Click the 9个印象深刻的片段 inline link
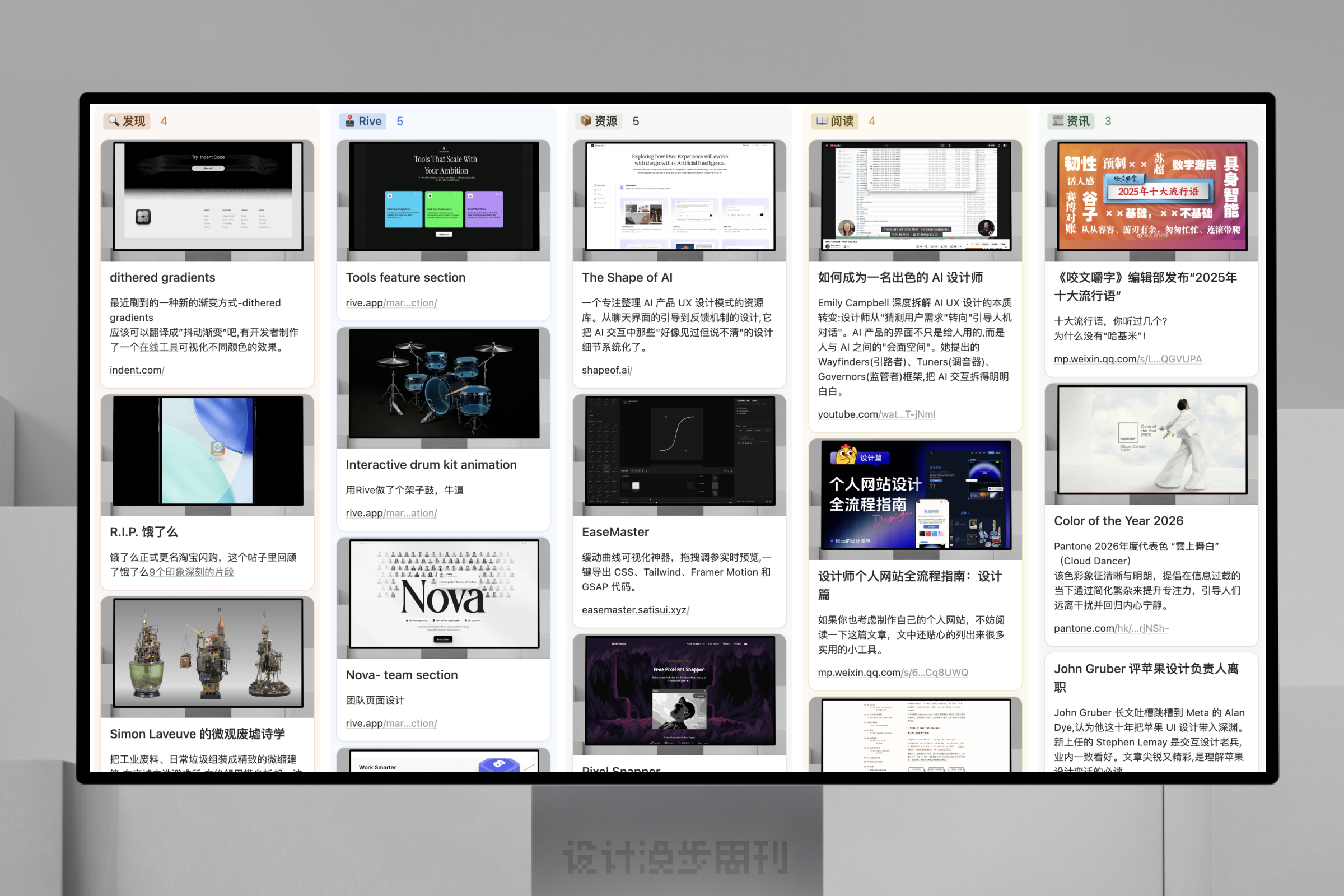 (x=192, y=572)
